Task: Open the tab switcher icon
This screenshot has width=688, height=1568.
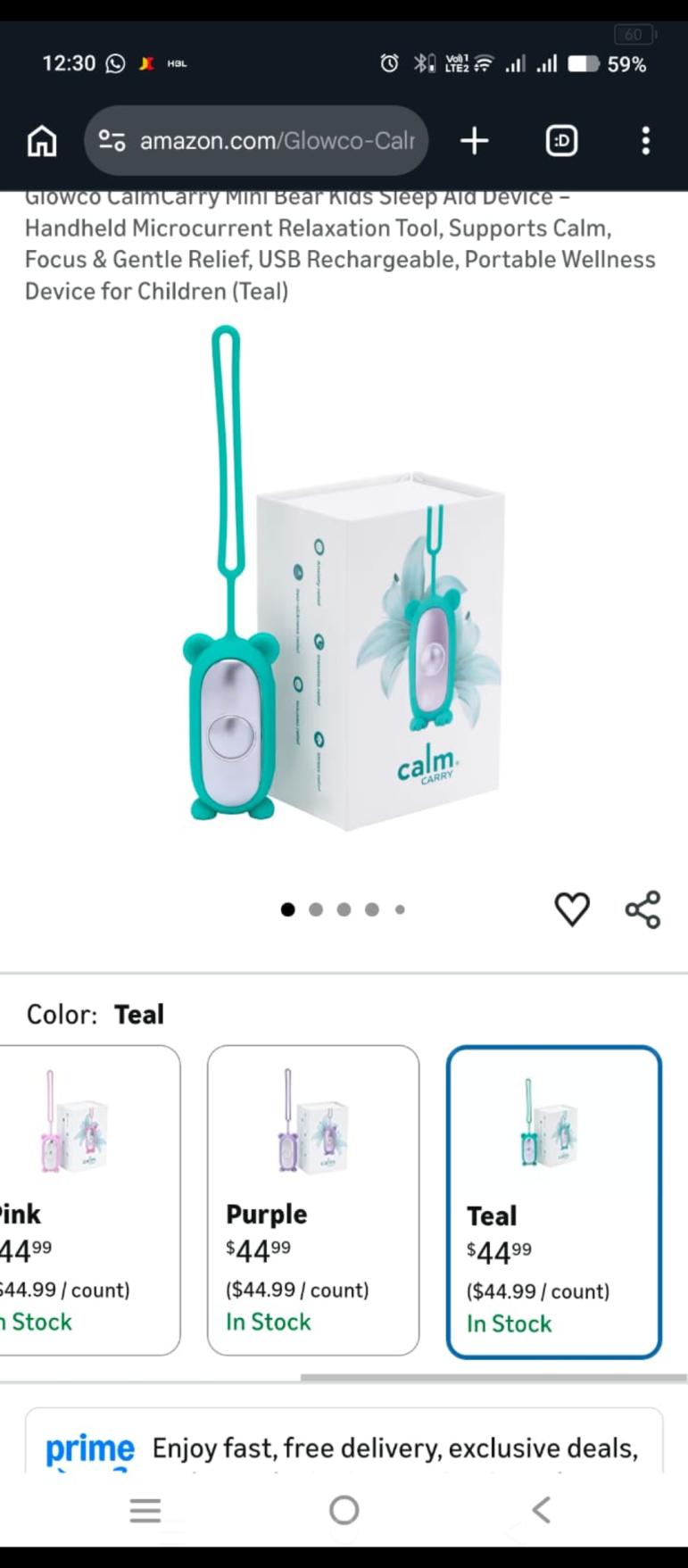Action: pyautogui.click(x=561, y=141)
